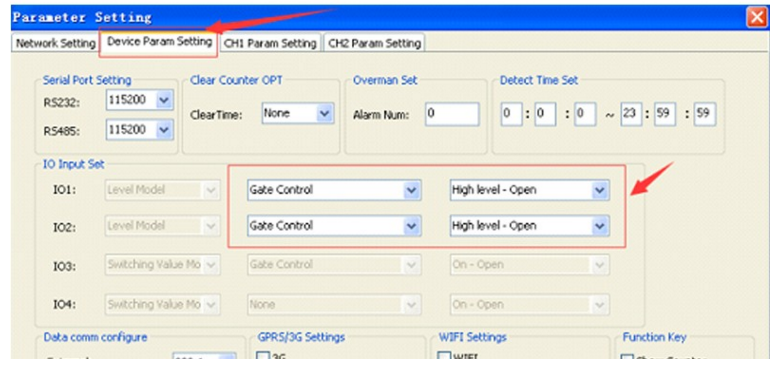Click the Alarm Num input field

tap(452, 114)
